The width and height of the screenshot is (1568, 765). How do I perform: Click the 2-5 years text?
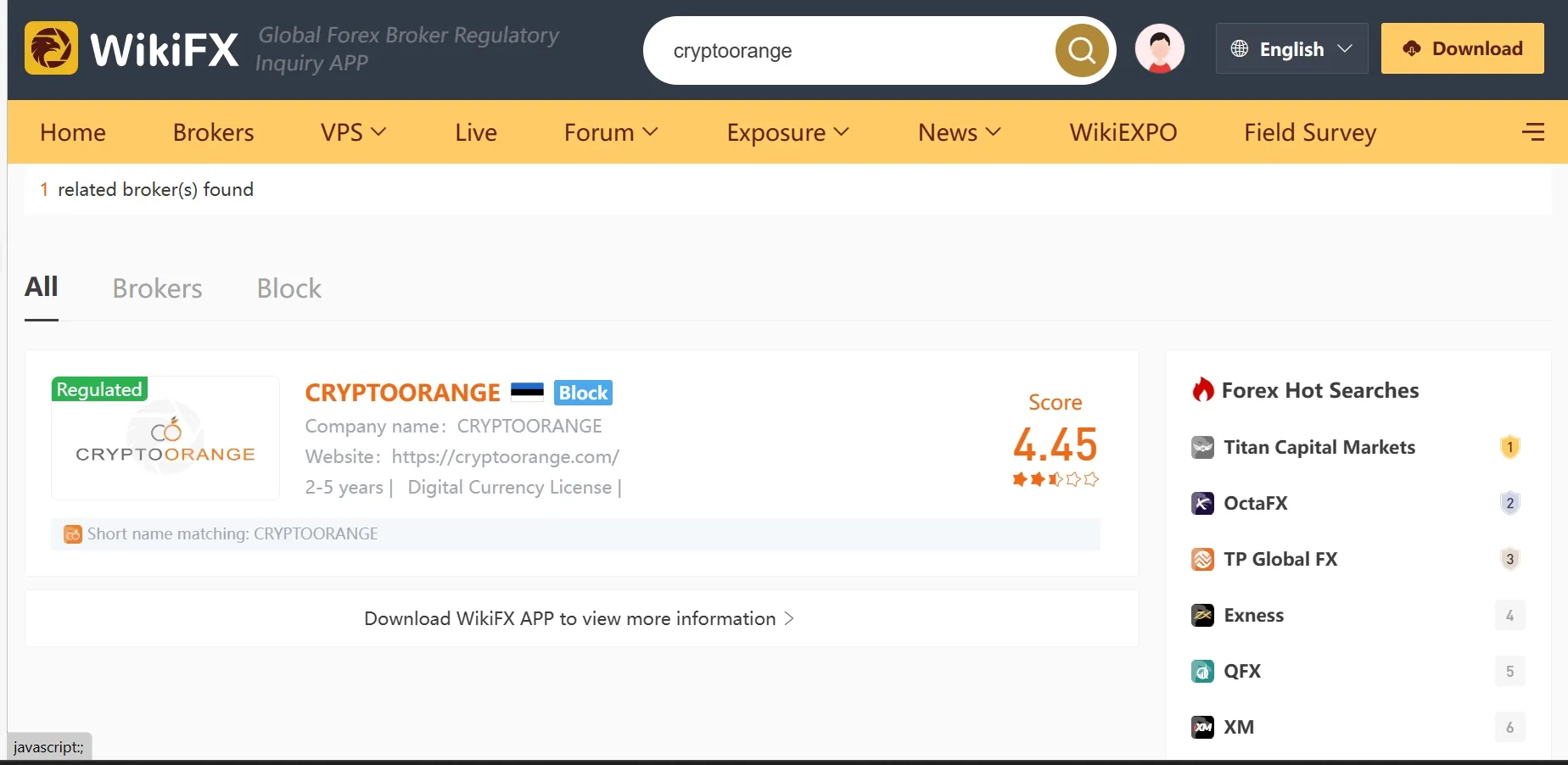(344, 487)
